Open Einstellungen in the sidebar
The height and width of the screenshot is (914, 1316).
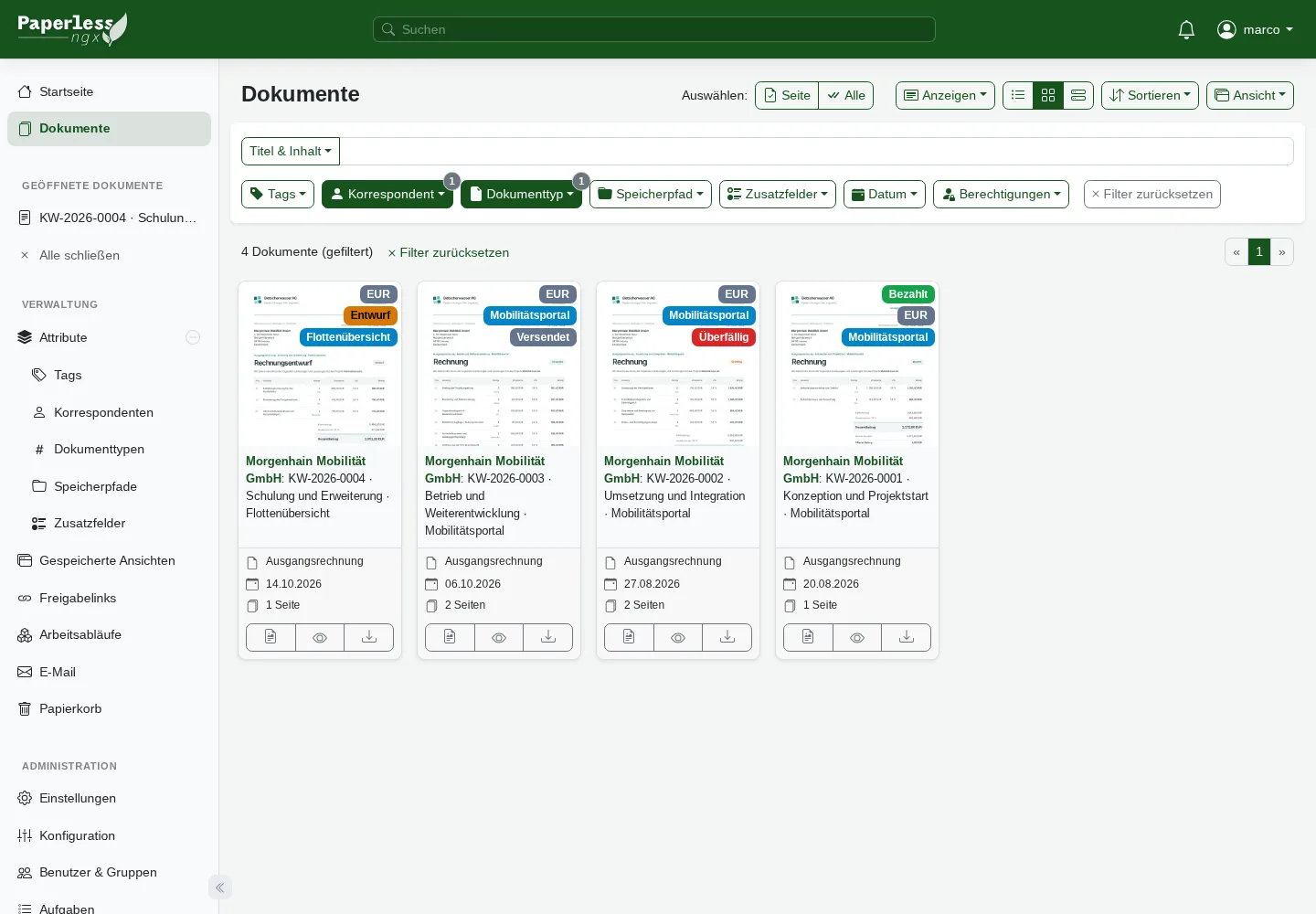tap(110, 798)
